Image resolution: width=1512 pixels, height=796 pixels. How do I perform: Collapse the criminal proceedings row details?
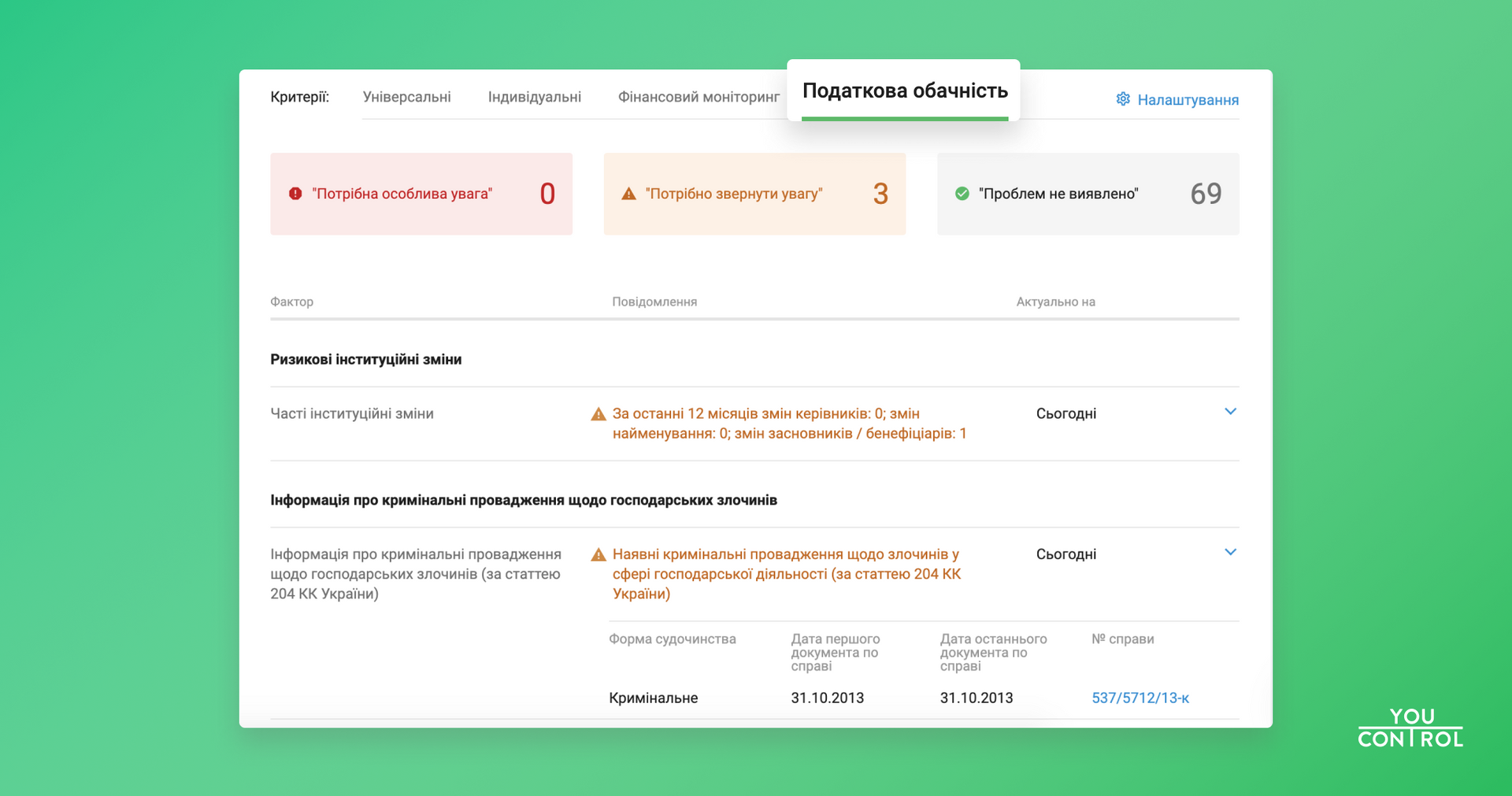[1231, 552]
